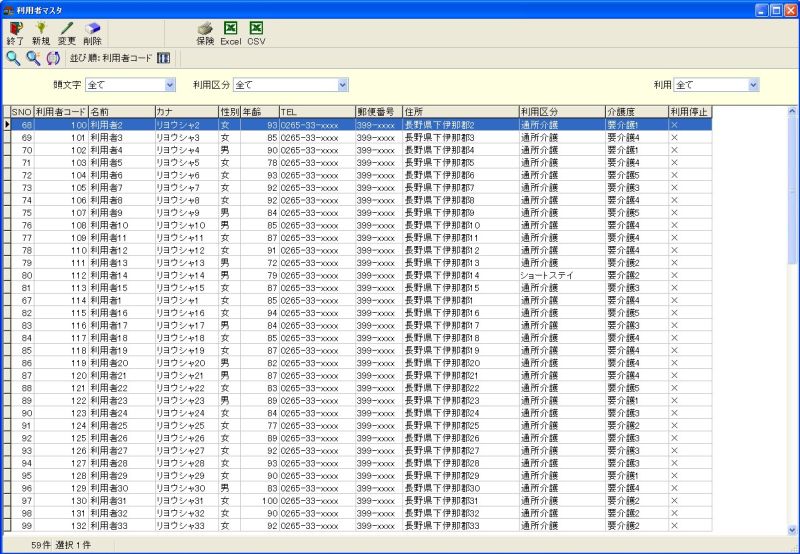Click the TEL column header
800x554 pixels.
[x=317, y=112]
